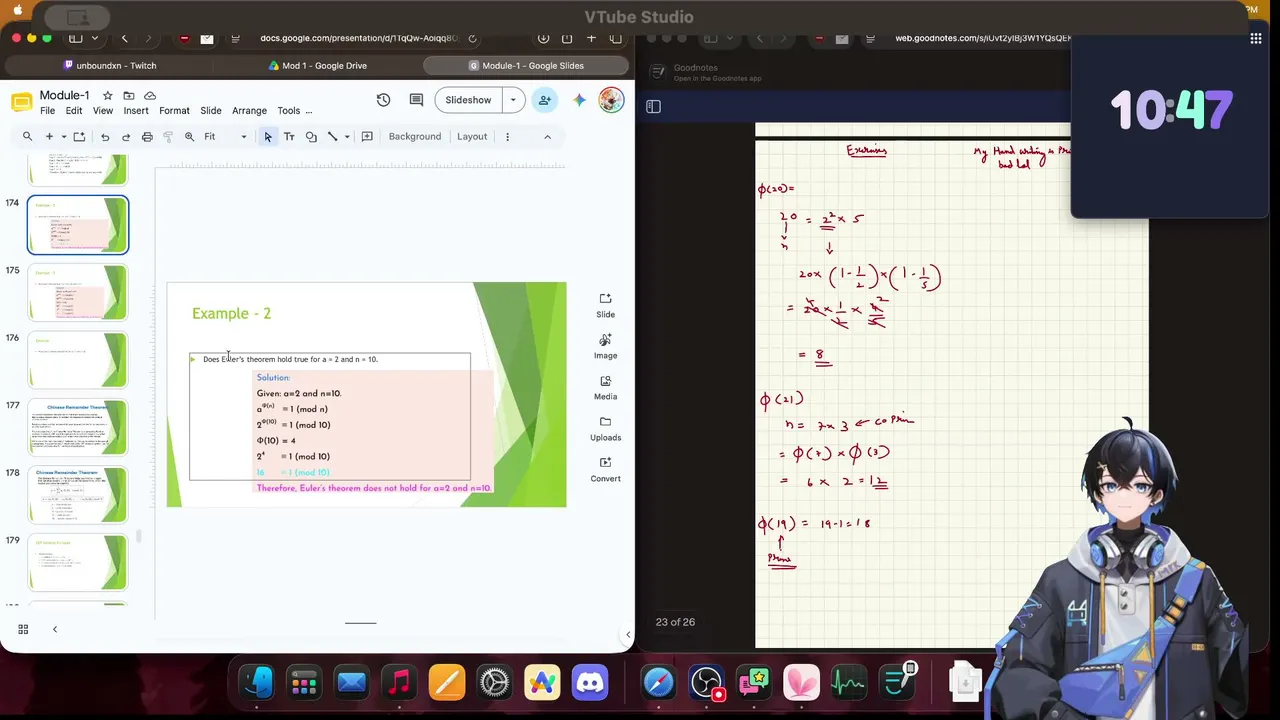Hide the menus with up chevron
Screen dimensions: 1280x720
point(547,137)
